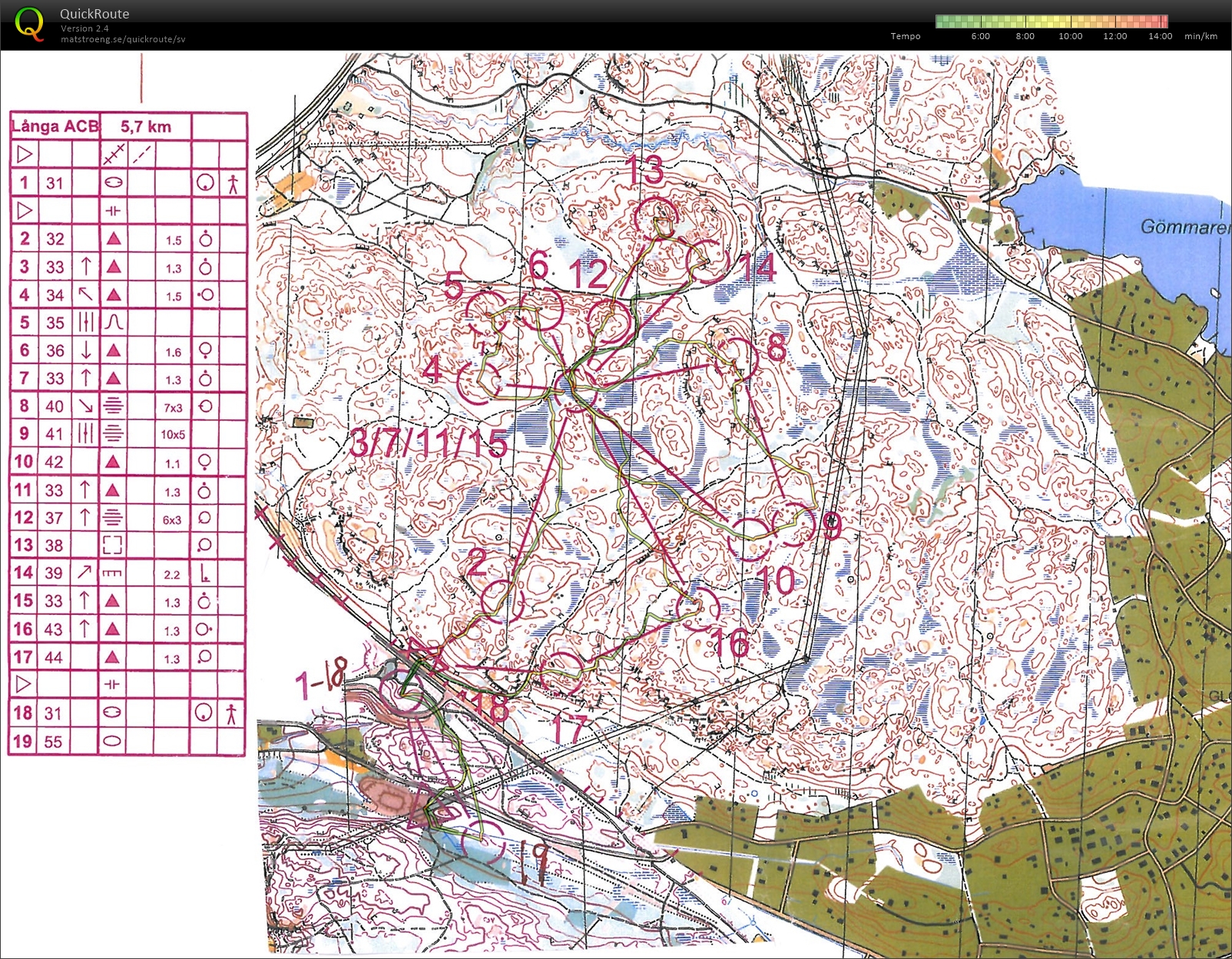
Task: Click the 7x3 dimension in row 8
Action: click(x=173, y=407)
